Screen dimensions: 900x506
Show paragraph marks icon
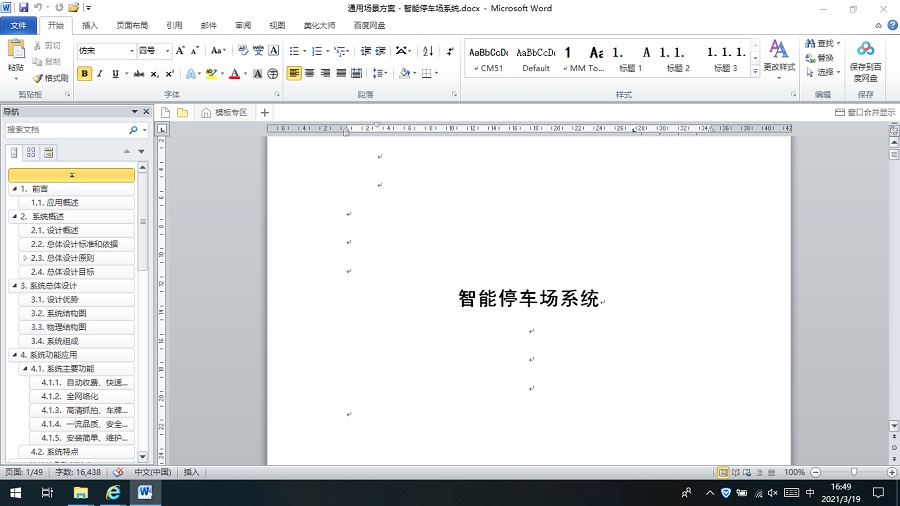450,51
